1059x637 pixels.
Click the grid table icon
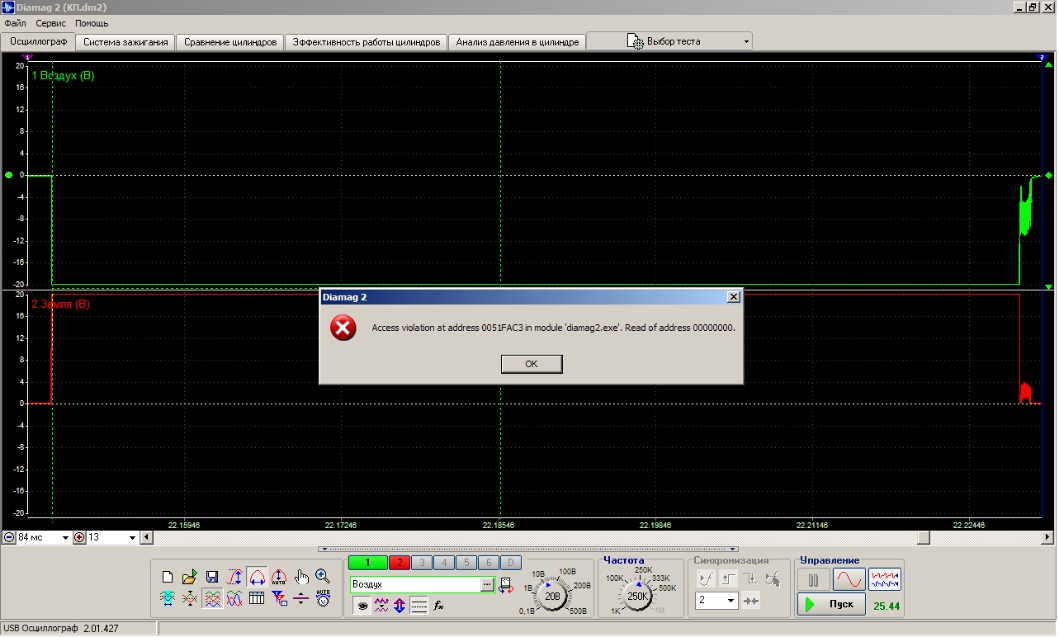coord(257,598)
